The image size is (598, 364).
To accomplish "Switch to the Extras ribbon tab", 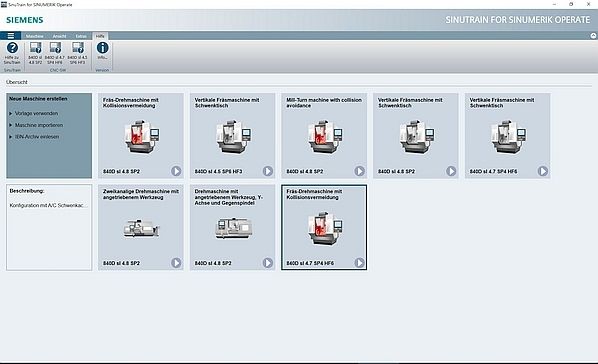I will pyautogui.click(x=81, y=36).
